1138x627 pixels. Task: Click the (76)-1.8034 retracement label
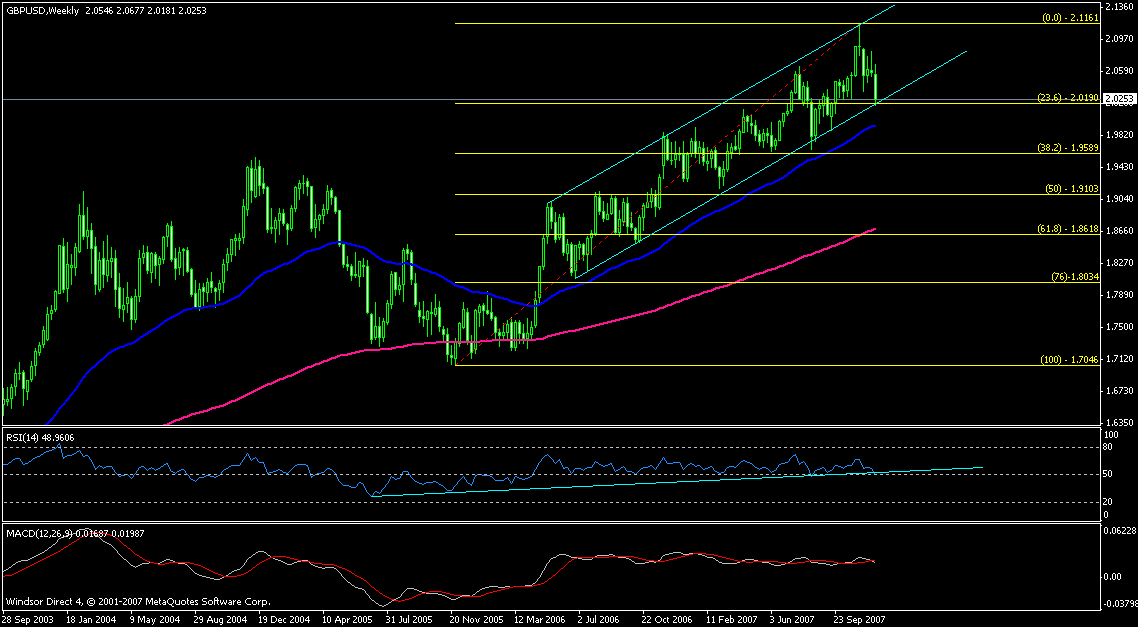click(1073, 276)
